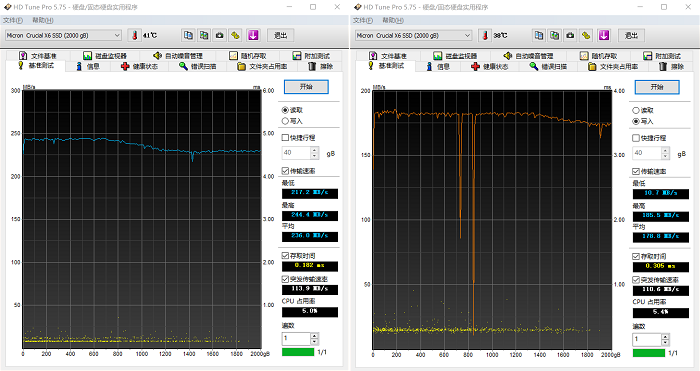Image resolution: width=700 pixels, height=371 pixels.
Task: Copy text info icon in right window toolbar
Action: pos(539,35)
